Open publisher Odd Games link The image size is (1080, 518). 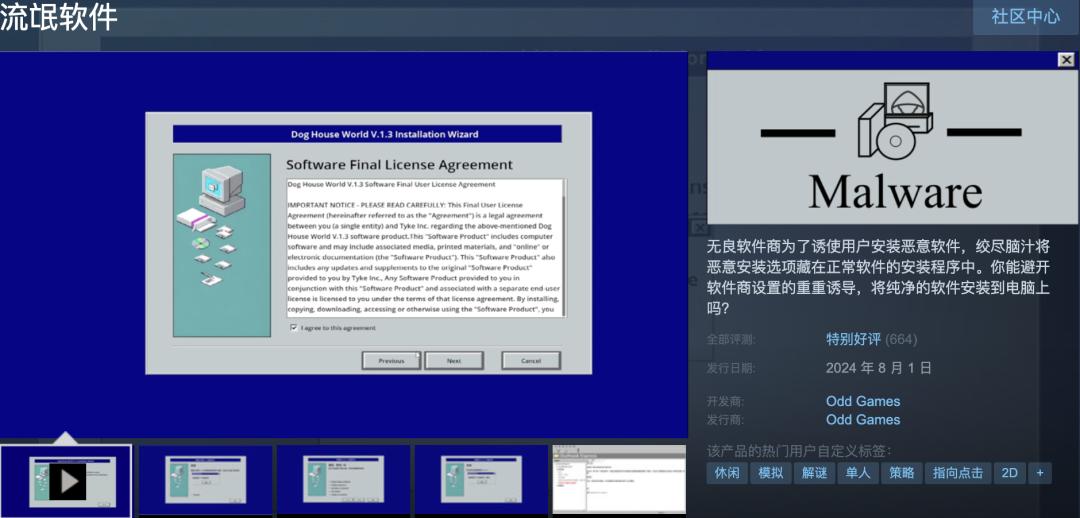(x=863, y=419)
